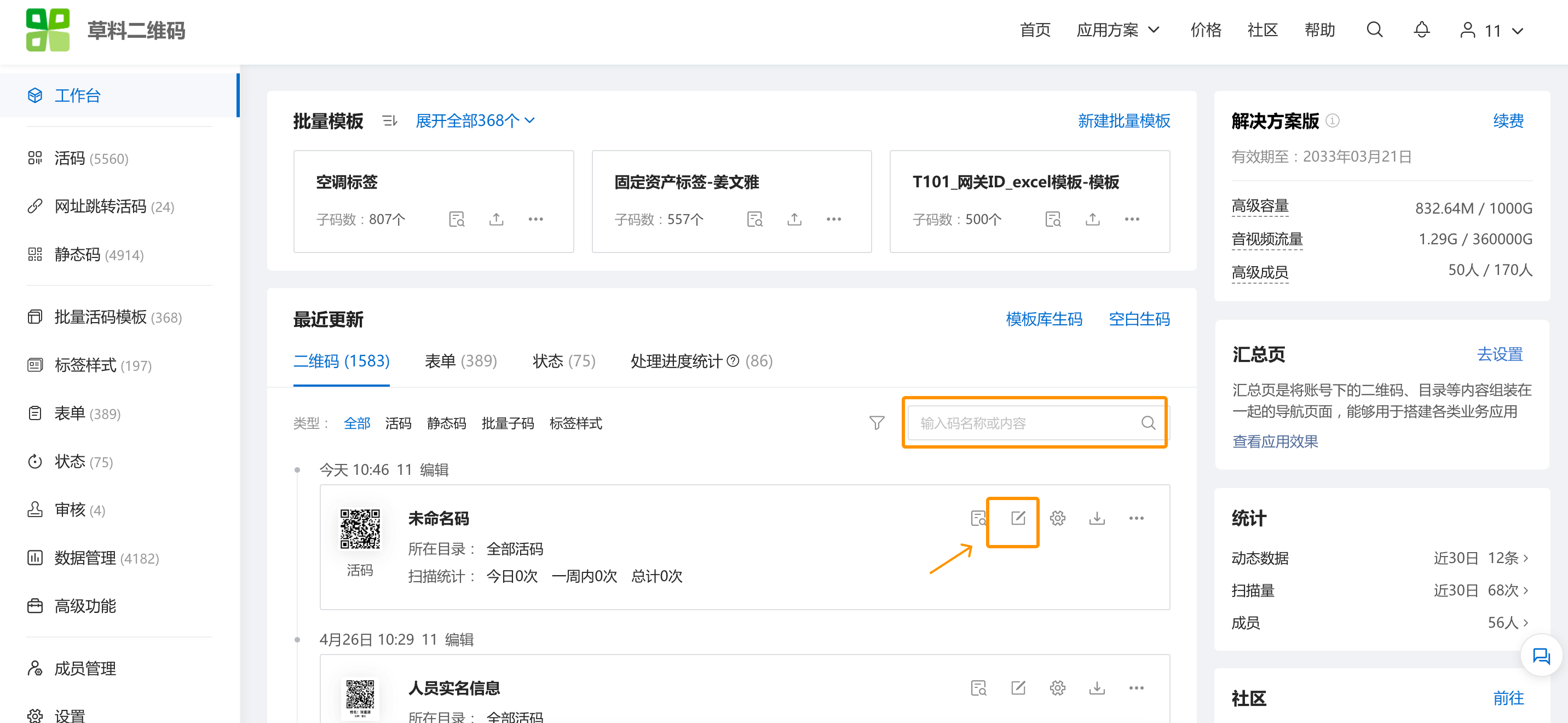Click upload icon on 固定资产标签-姜文雅 card
Screen dimensions: 1568x723
794,219
